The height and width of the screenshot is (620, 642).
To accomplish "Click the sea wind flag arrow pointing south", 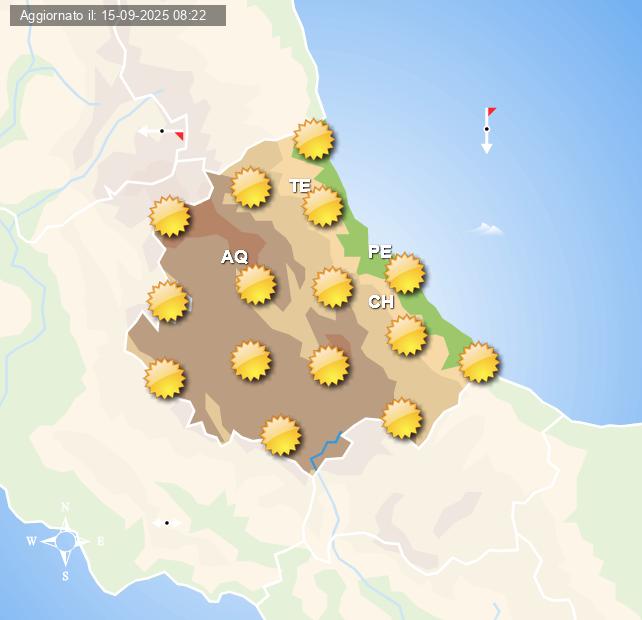I will [x=488, y=131].
